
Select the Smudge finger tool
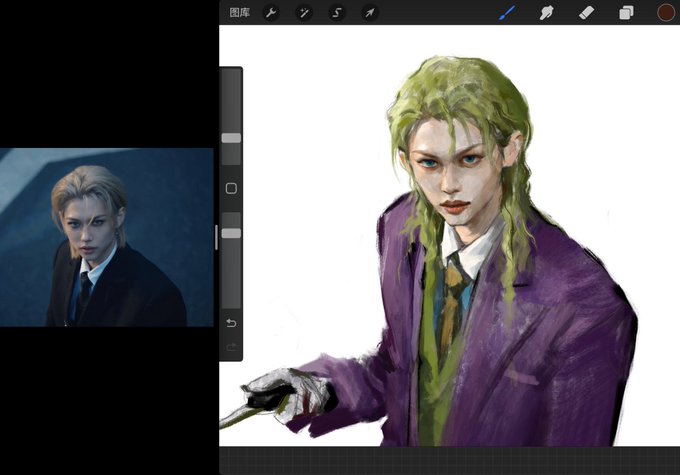coord(546,13)
